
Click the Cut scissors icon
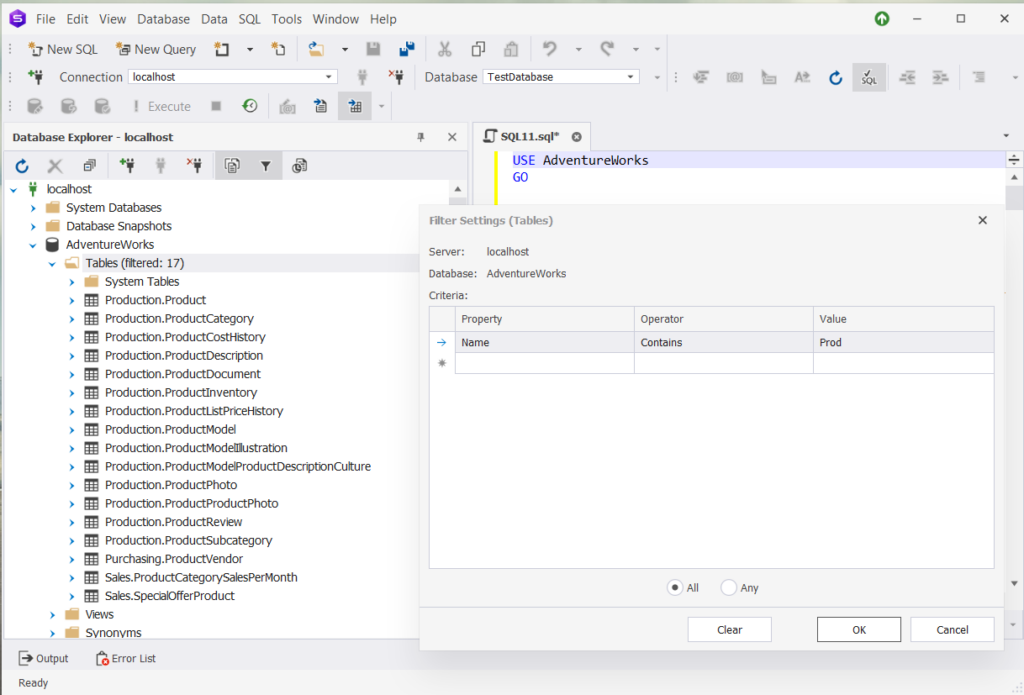[445, 49]
